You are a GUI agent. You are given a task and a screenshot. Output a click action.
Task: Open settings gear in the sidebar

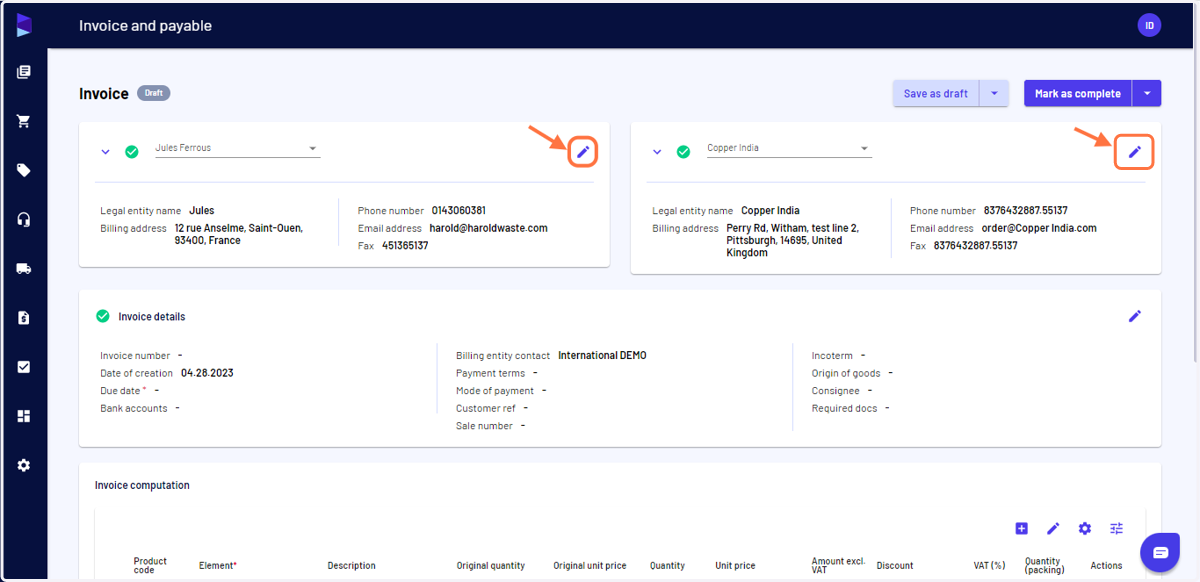[24, 465]
